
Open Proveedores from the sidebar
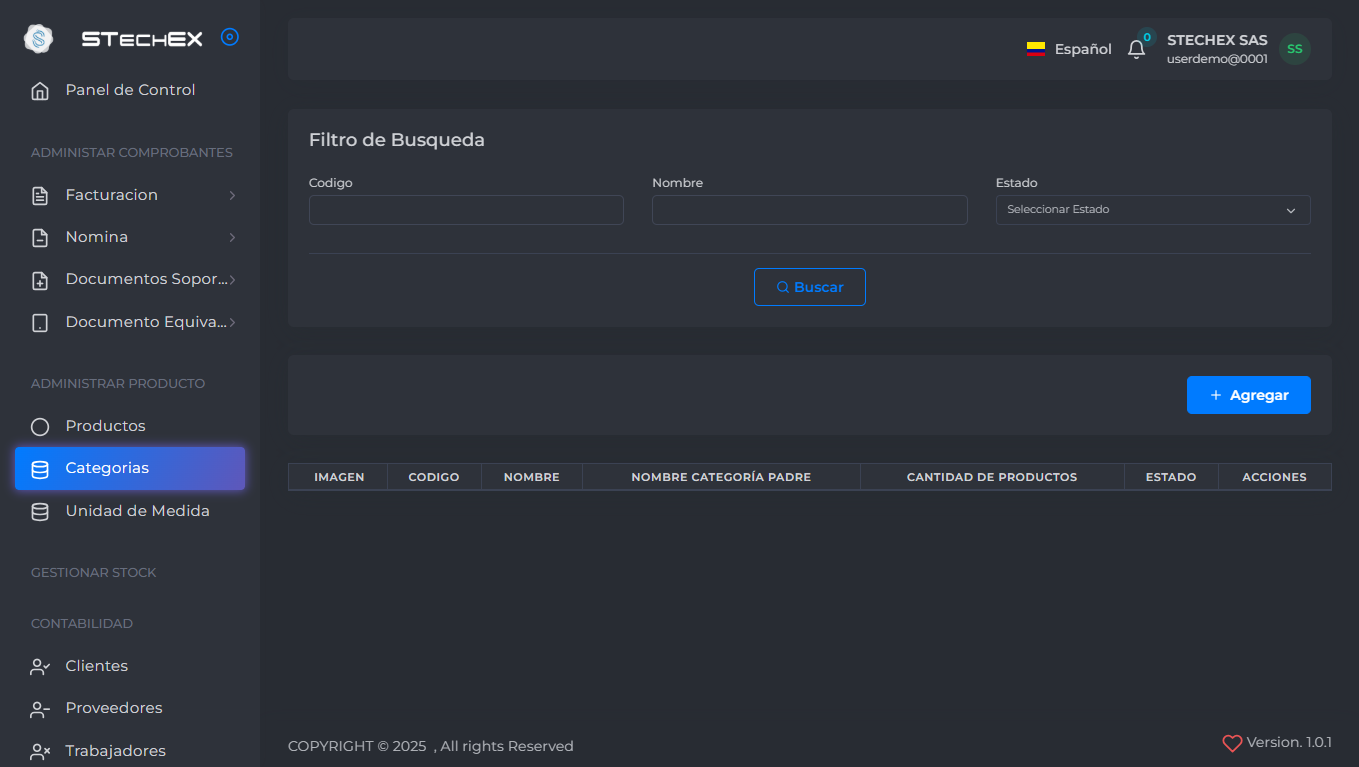click(x=113, y=708)
